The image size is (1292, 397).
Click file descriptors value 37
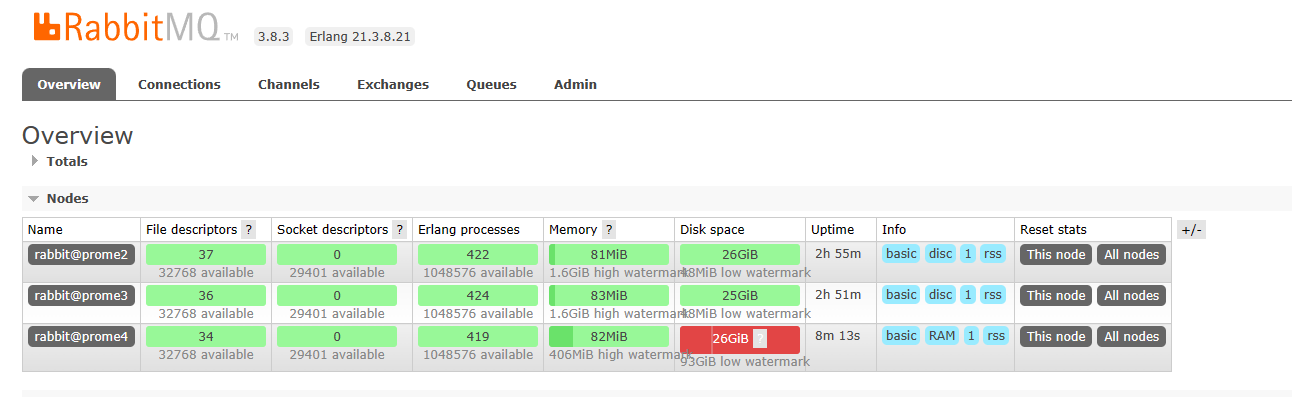click(x=206, y=254)
